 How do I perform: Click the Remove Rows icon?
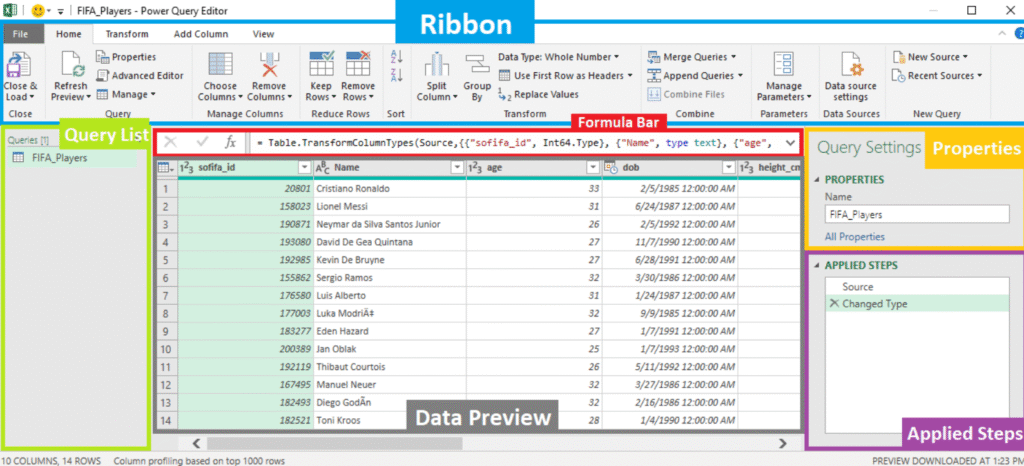(x=358, y=65)
